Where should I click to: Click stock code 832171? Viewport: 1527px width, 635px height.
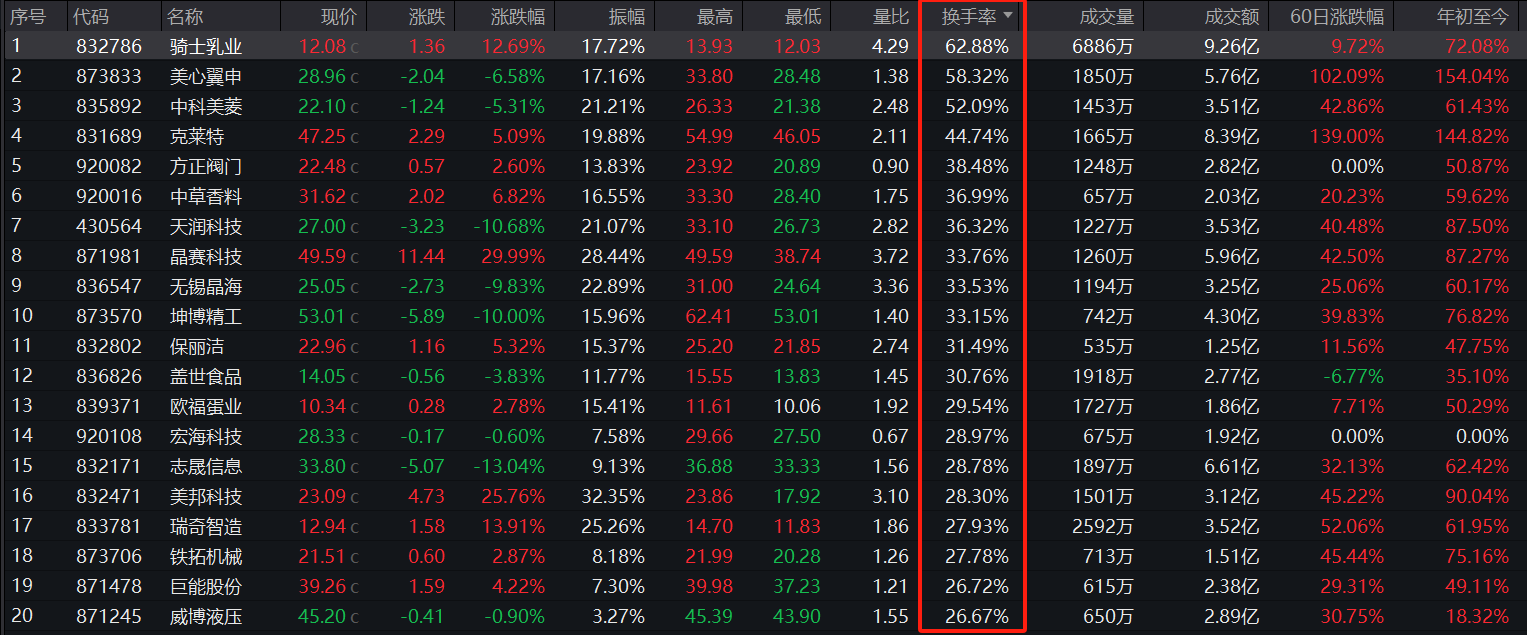(109, 466)
